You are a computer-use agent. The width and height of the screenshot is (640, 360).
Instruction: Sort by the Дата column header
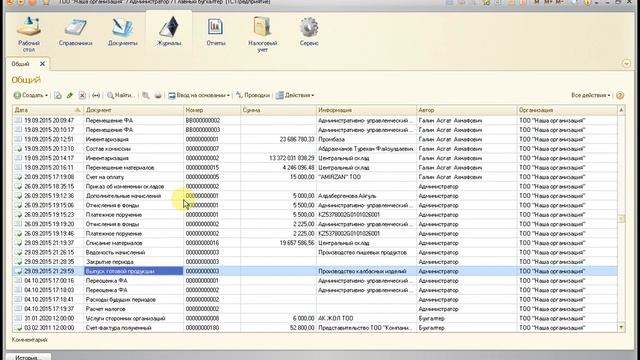48,110
